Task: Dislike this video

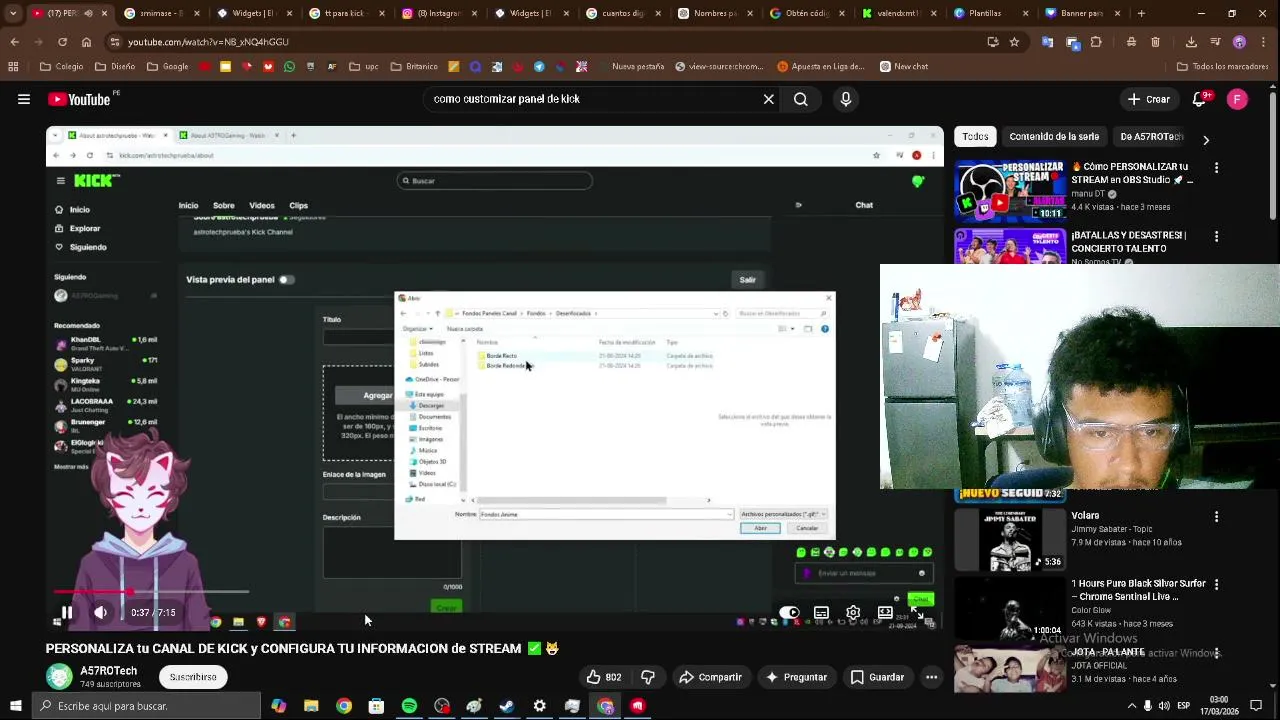Action: click(x=648, y=677)
